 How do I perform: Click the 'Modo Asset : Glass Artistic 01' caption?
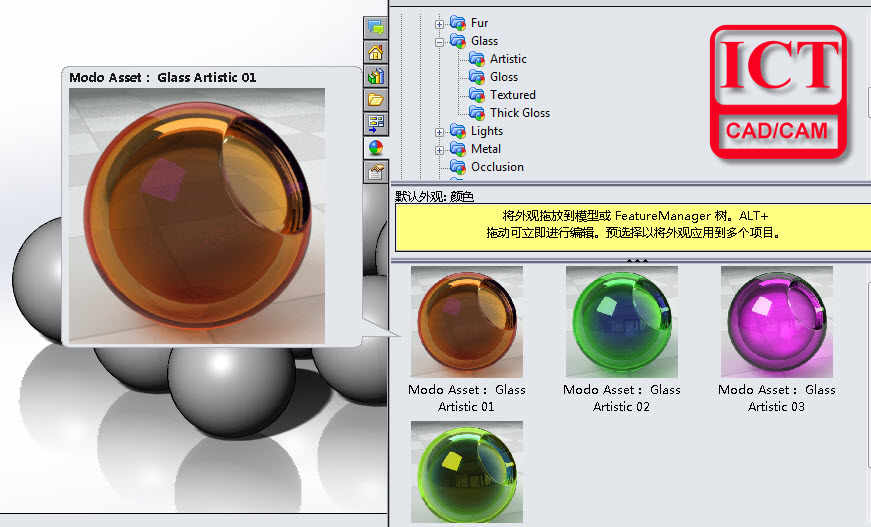tap(467, 398)
